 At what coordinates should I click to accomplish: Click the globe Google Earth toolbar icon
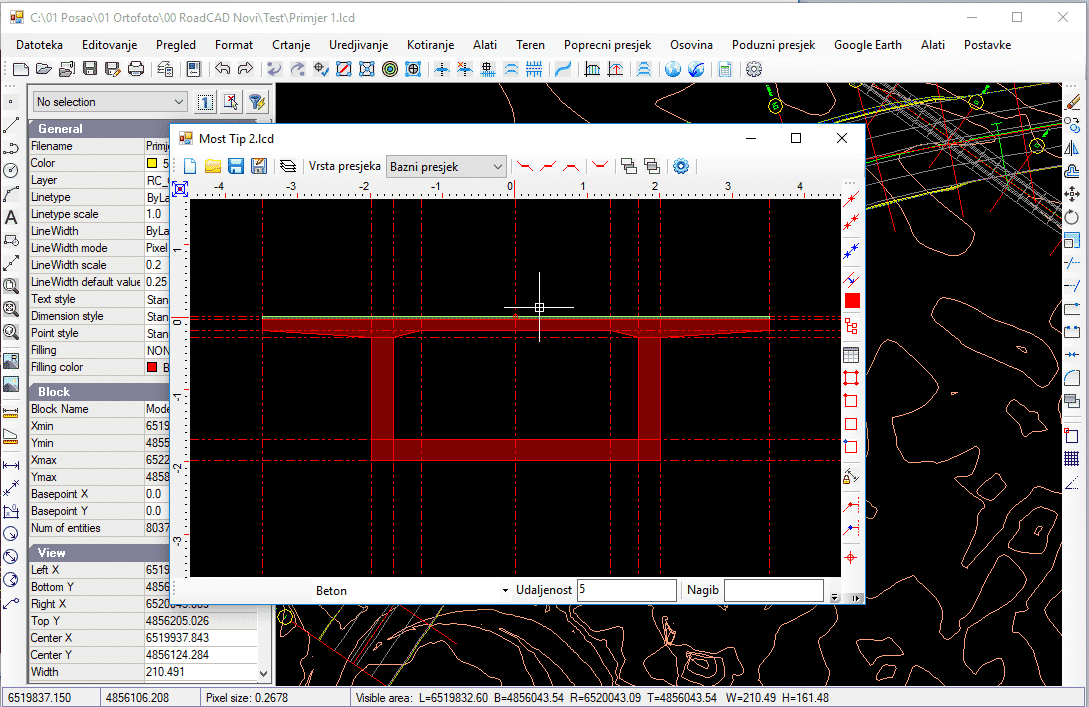pos(672,69)
